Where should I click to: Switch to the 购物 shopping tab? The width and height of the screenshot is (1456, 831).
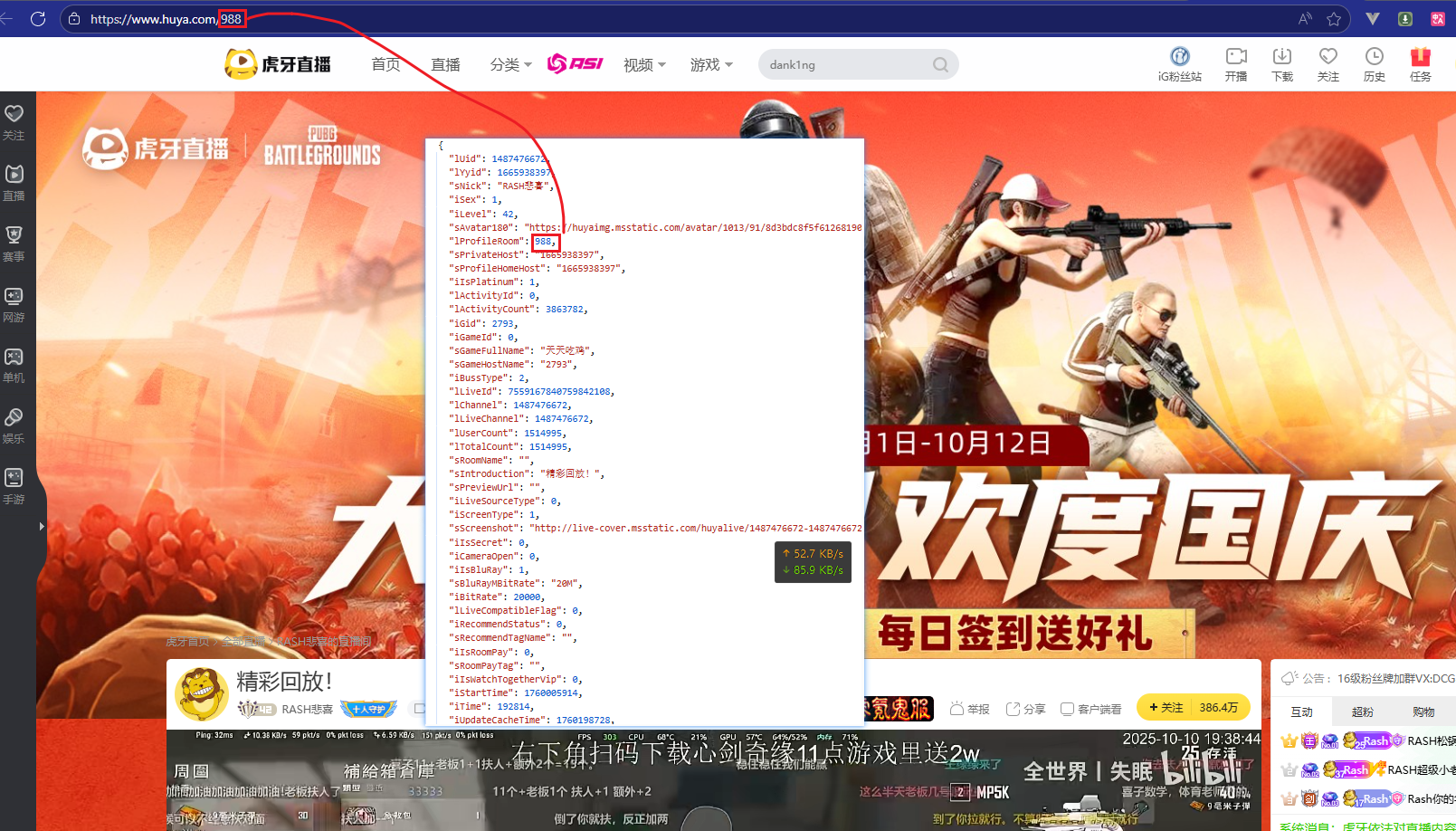pyautogui.click(x=1423, y=712)
